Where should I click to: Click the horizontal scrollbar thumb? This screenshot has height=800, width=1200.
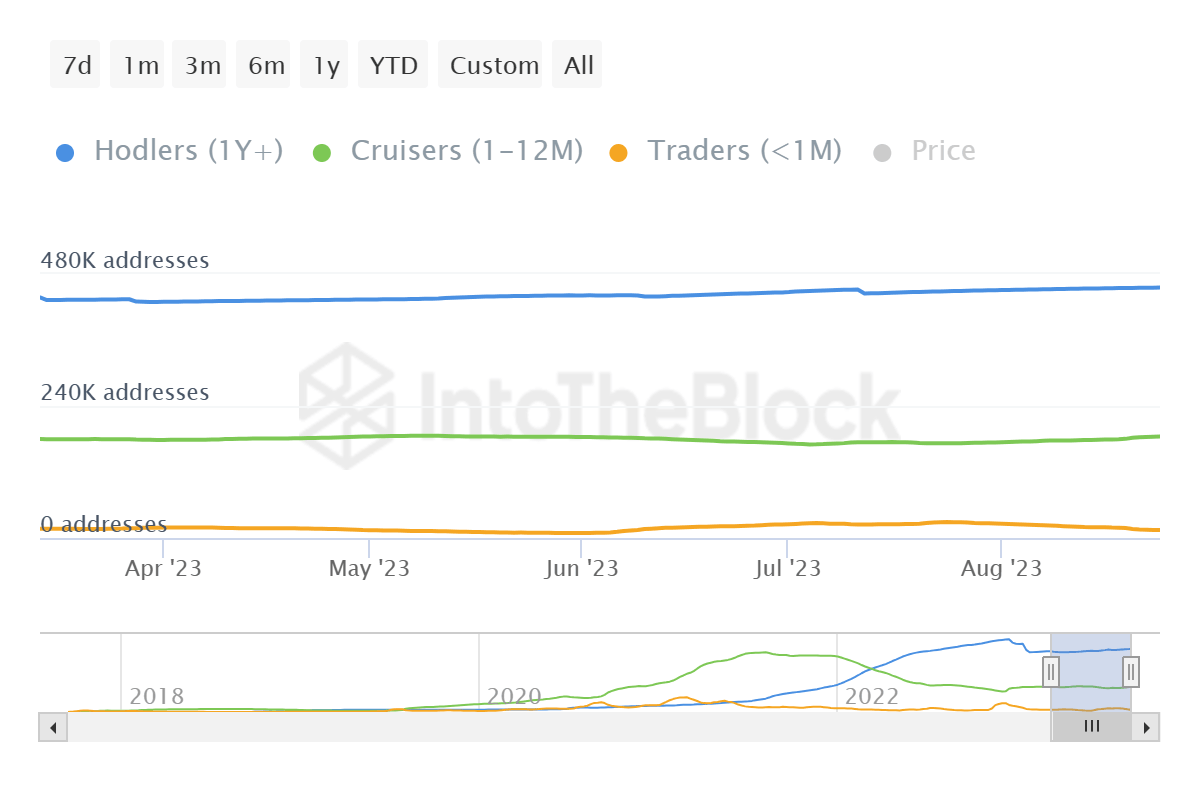coord(1092,727)
